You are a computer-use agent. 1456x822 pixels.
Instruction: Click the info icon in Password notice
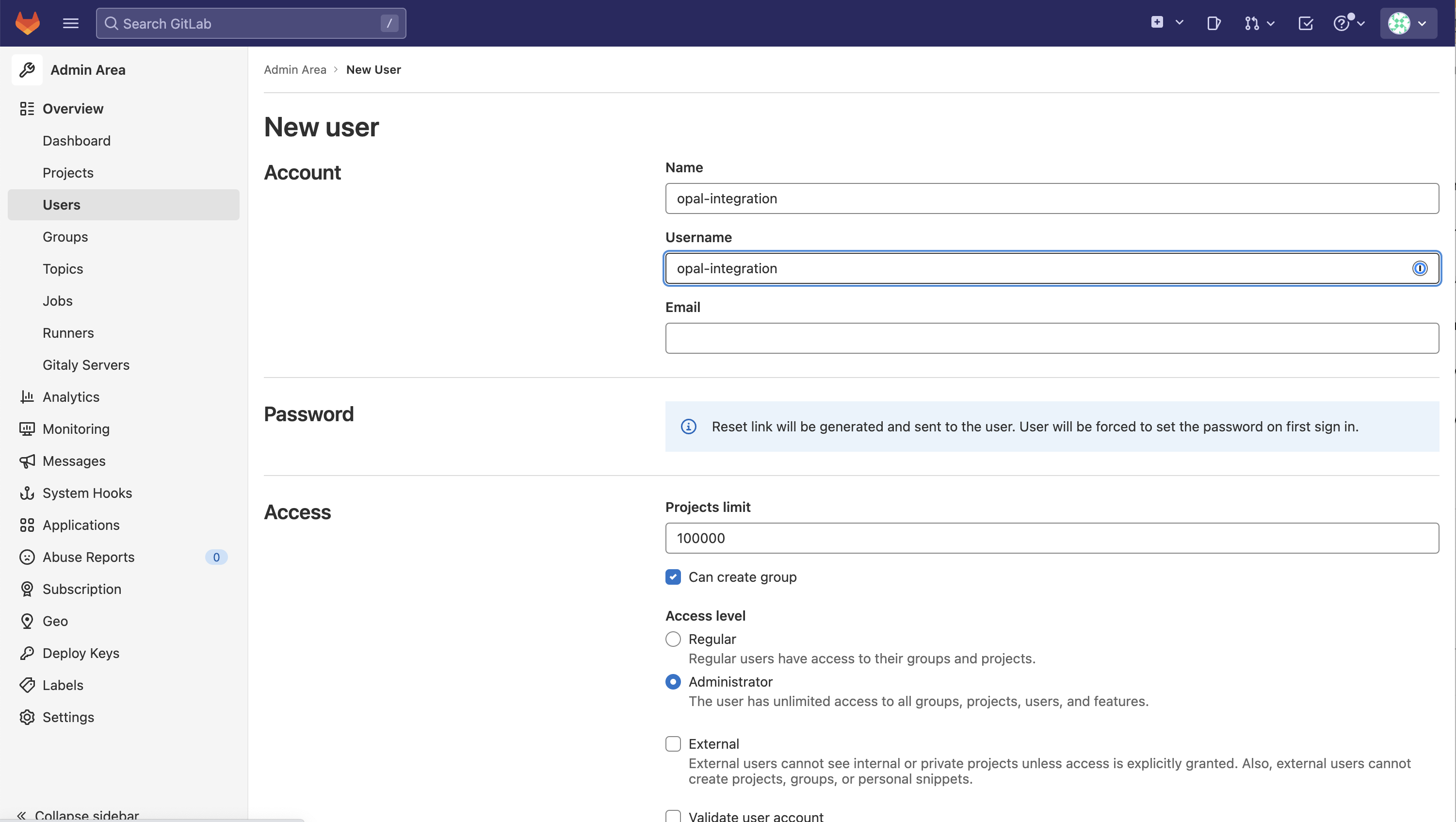pyautogui.click(x=688, y=426)
